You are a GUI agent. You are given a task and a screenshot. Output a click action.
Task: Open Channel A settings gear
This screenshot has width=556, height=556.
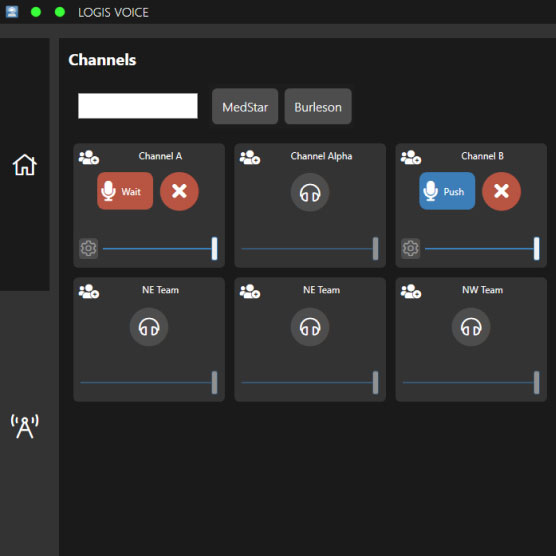point(88,248)
